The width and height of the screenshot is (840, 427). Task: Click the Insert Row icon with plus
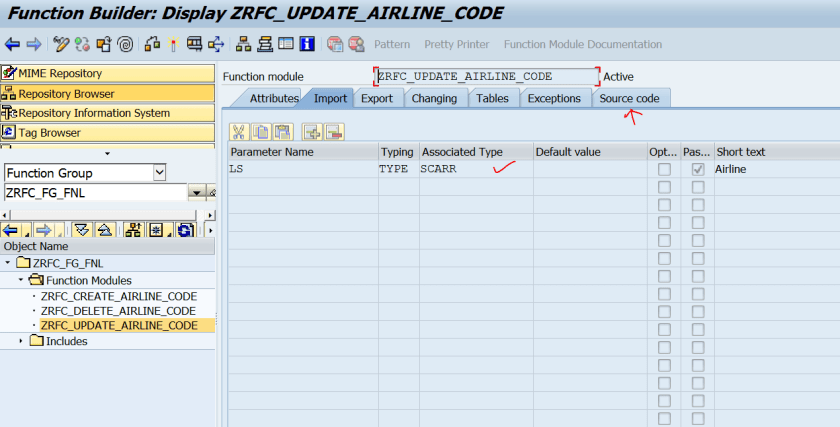312,132
